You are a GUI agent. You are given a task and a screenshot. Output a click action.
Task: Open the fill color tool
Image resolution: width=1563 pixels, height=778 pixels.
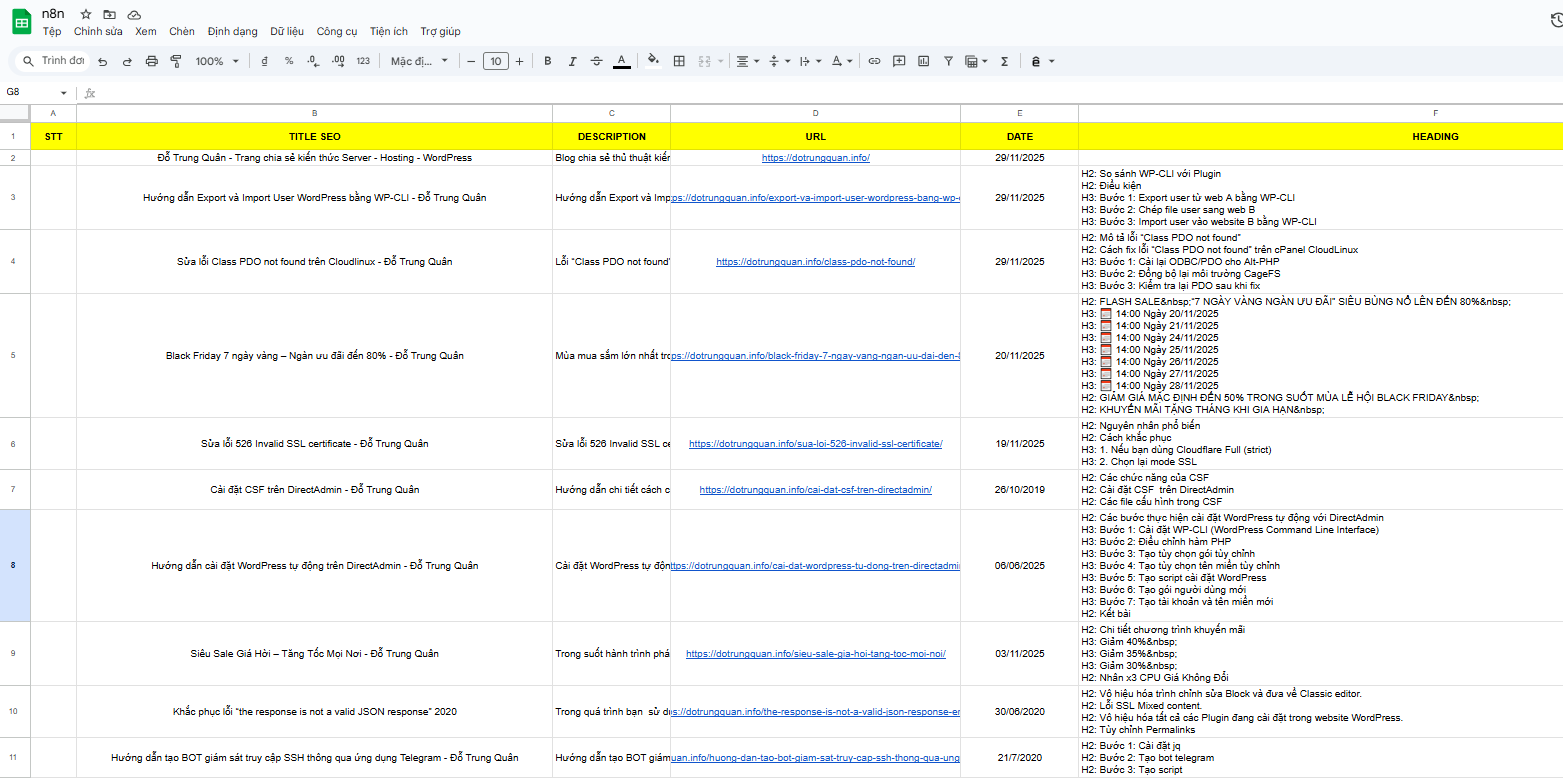[653, 61]
